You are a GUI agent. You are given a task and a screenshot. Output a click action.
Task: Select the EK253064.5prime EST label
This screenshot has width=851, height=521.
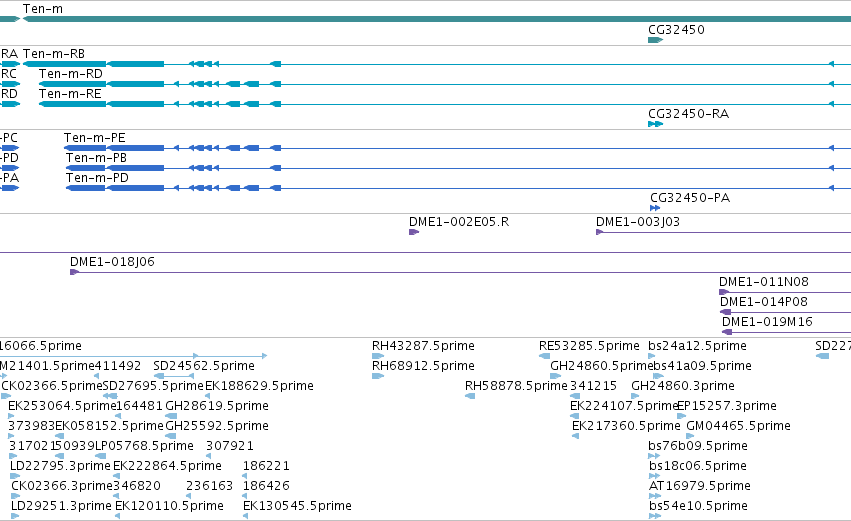click(62, 406)
